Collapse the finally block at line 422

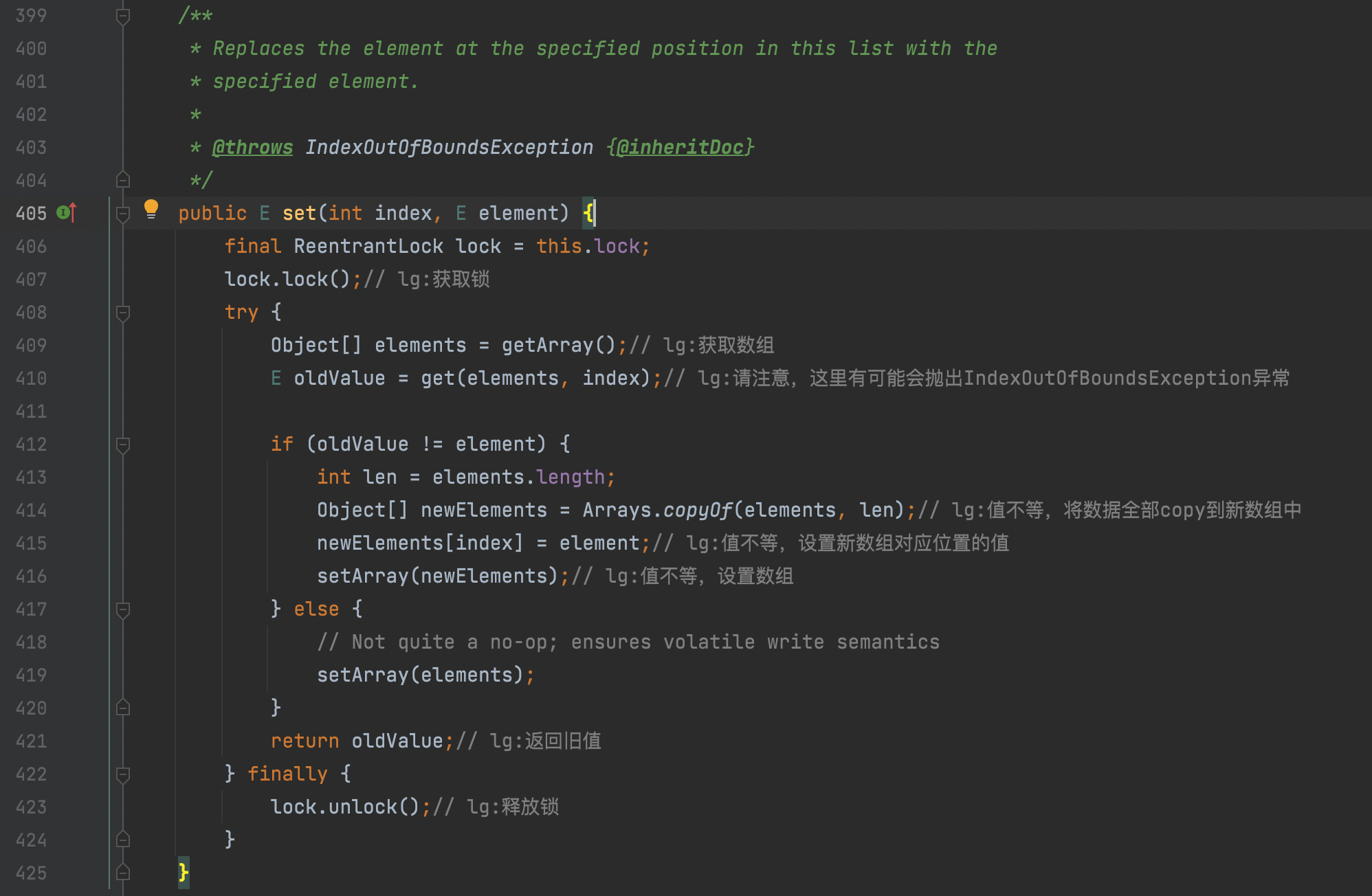click(x=122, y=774)
